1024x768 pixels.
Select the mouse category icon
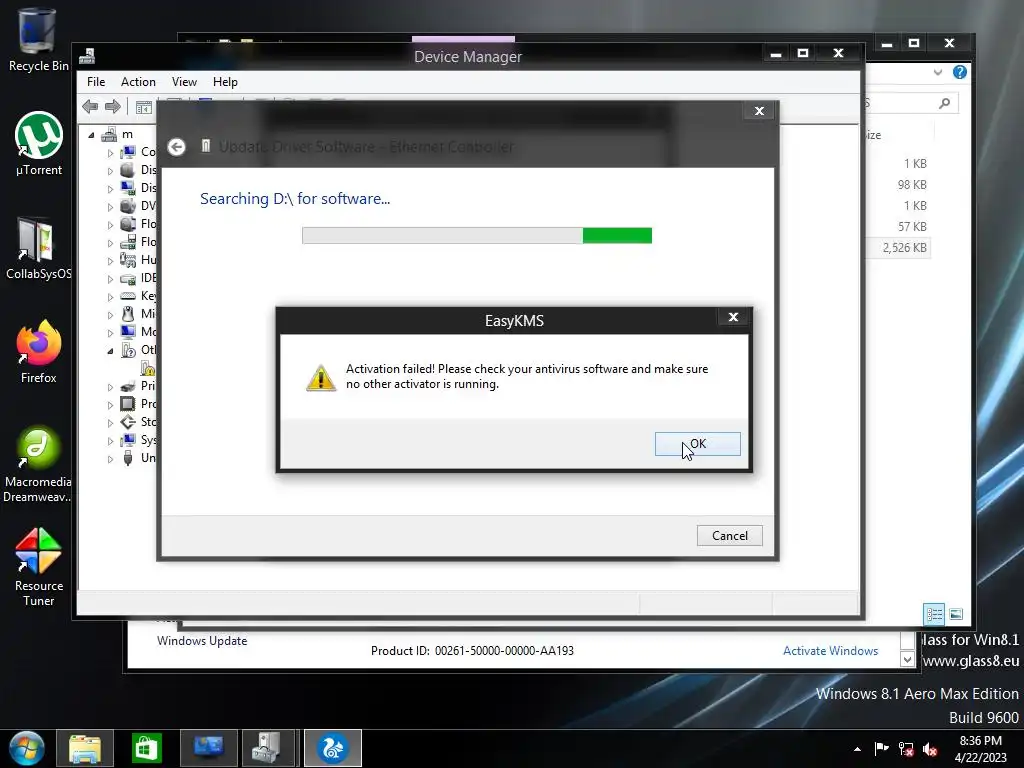pos(128,314)
